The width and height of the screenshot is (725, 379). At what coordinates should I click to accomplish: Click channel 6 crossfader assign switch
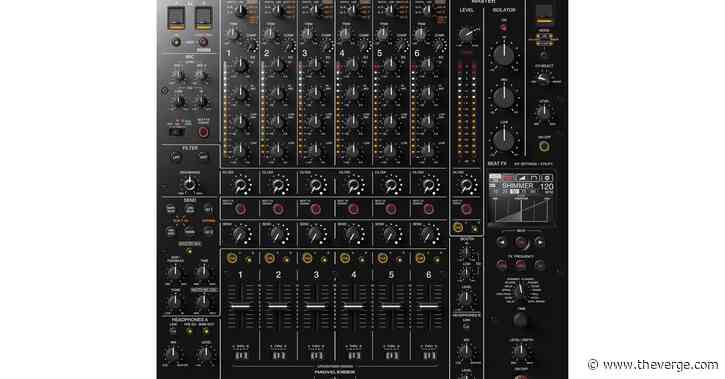click(429, 355)
